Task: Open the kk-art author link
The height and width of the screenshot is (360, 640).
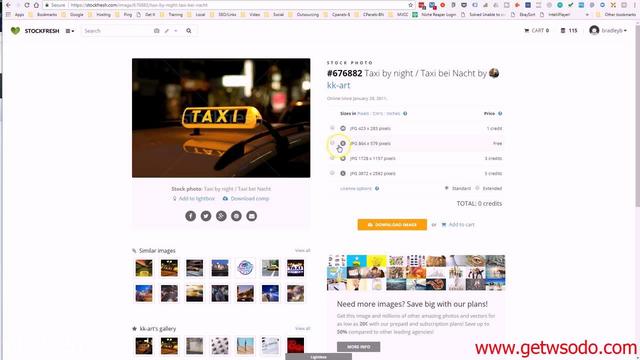Action: click(338, 85)
